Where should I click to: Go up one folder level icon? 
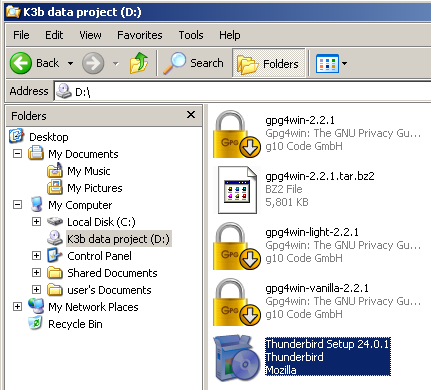139,63
